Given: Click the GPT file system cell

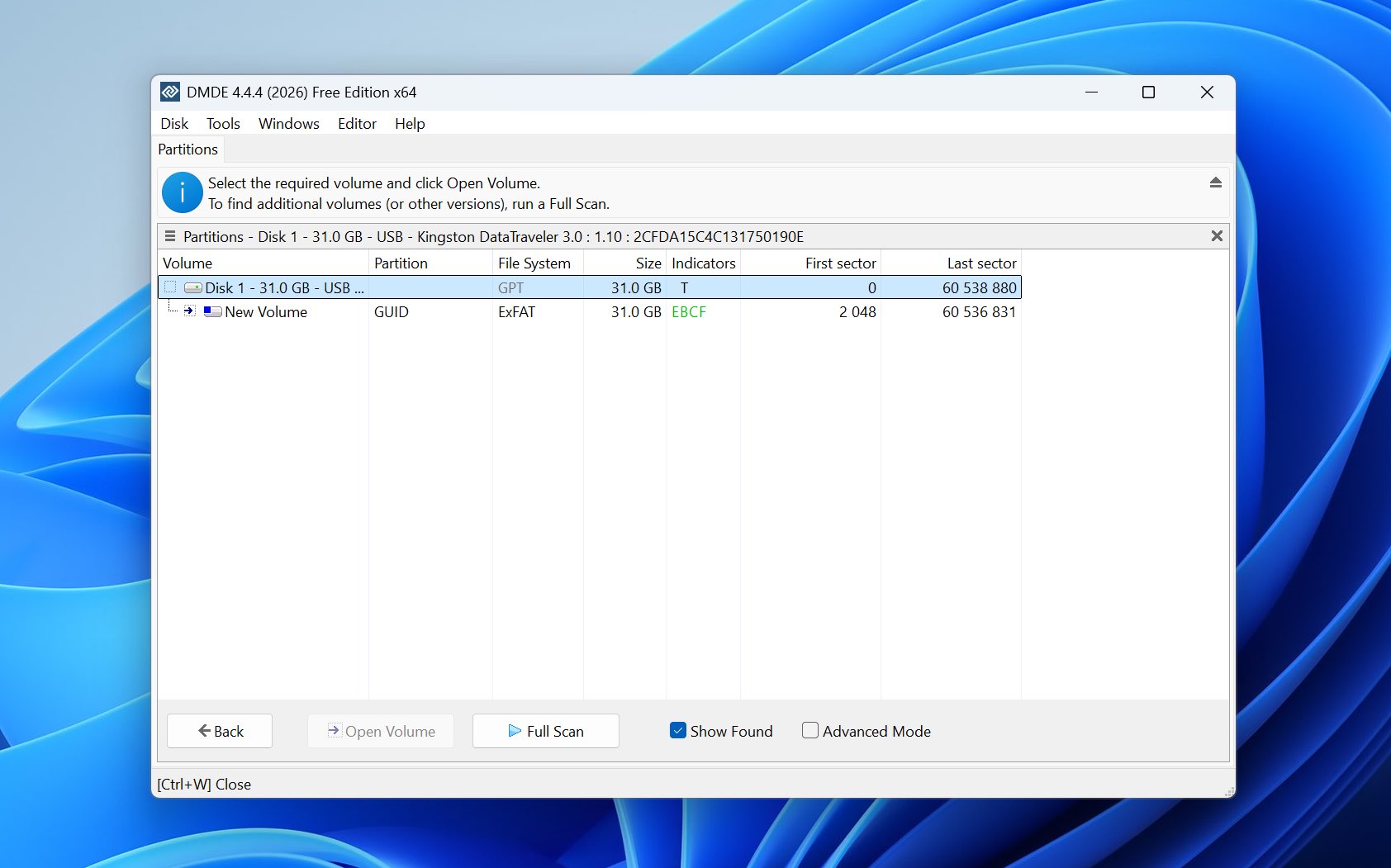Looking at the screenshot, I should tap(510, 288).
